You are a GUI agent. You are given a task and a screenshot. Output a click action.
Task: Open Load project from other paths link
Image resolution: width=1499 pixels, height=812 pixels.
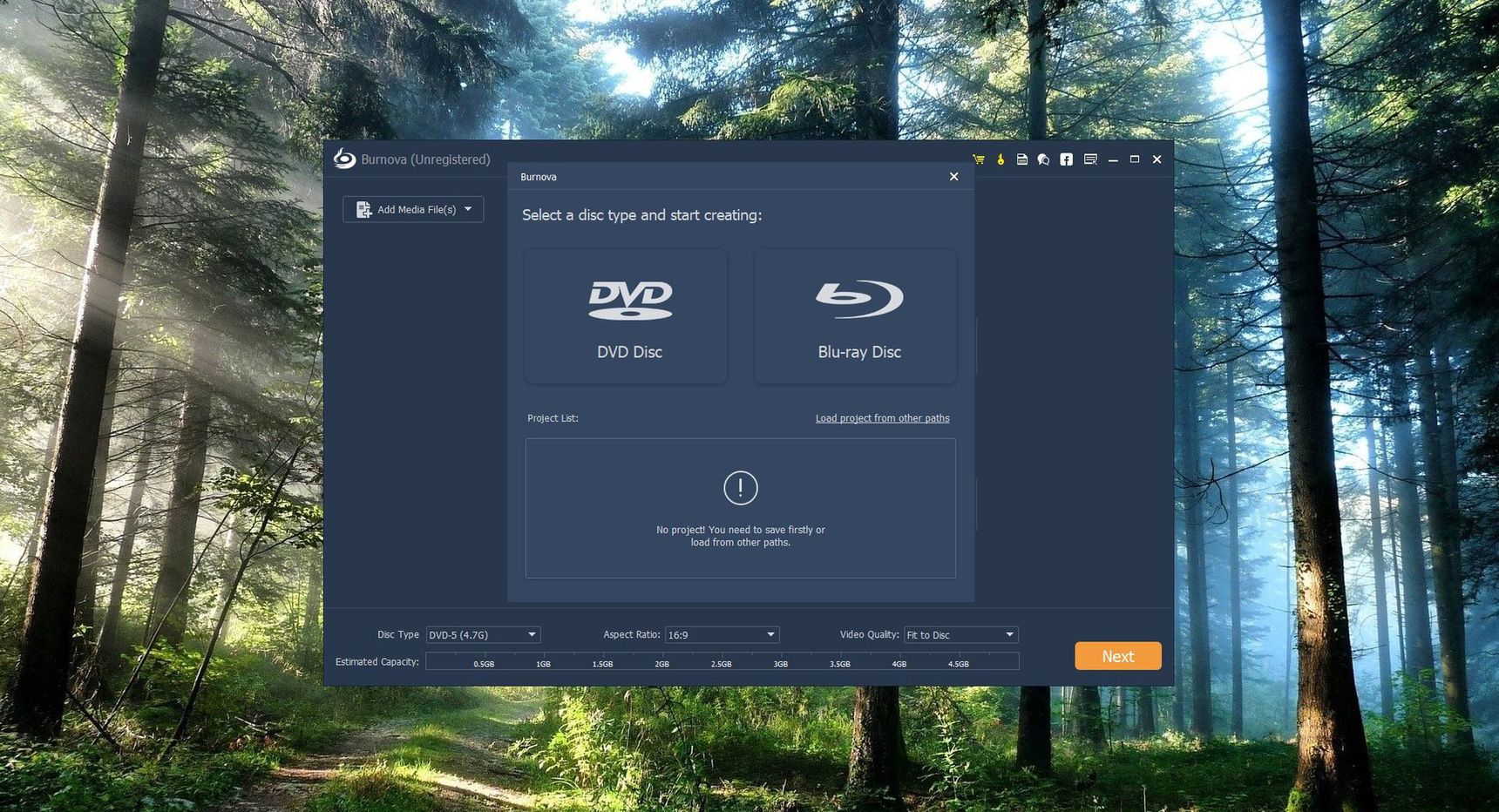pyautogui.click(x=882, y=418)
